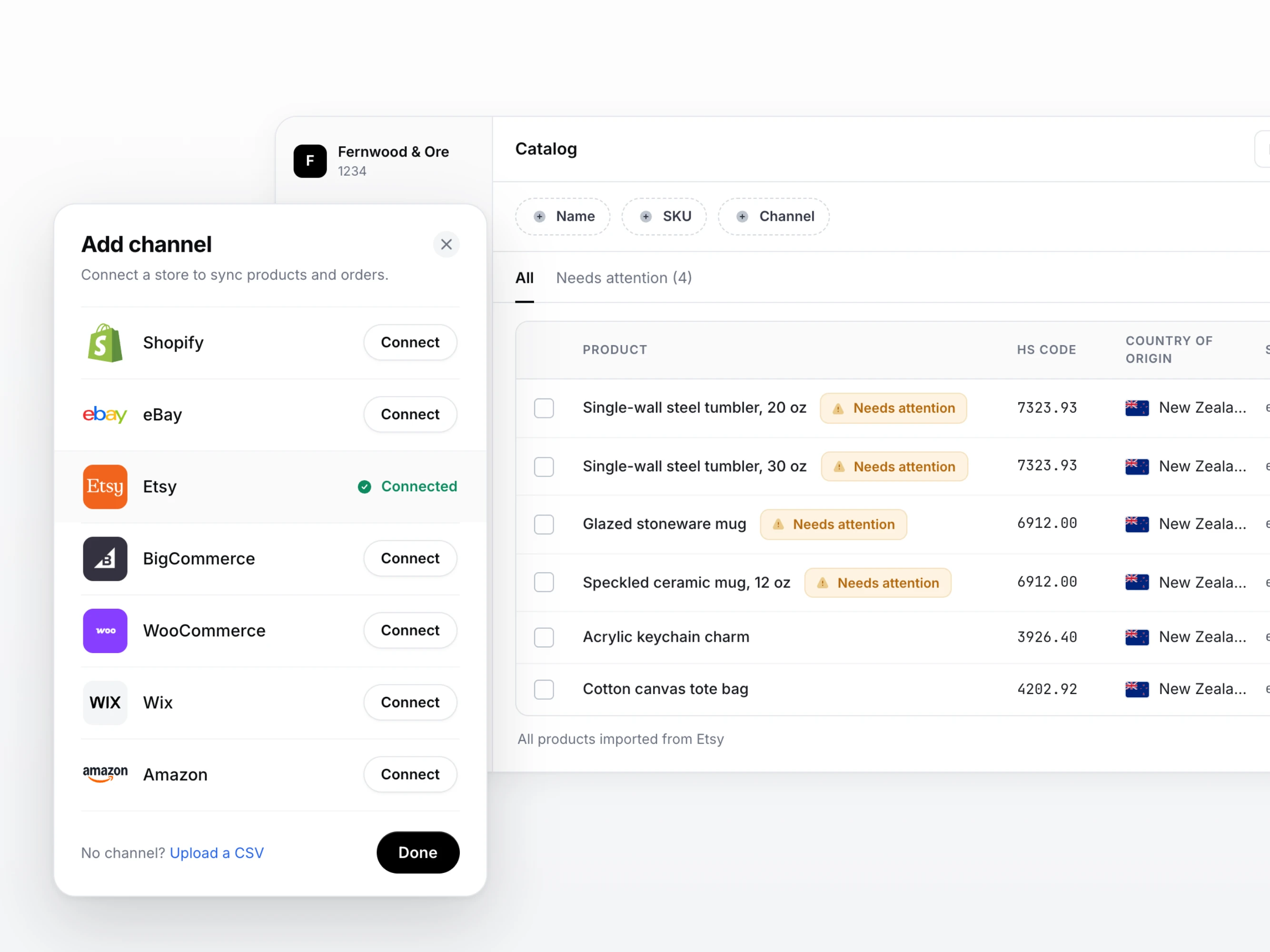Click Single-wall steel tumbler, 20 oz name

pos(695,407)
